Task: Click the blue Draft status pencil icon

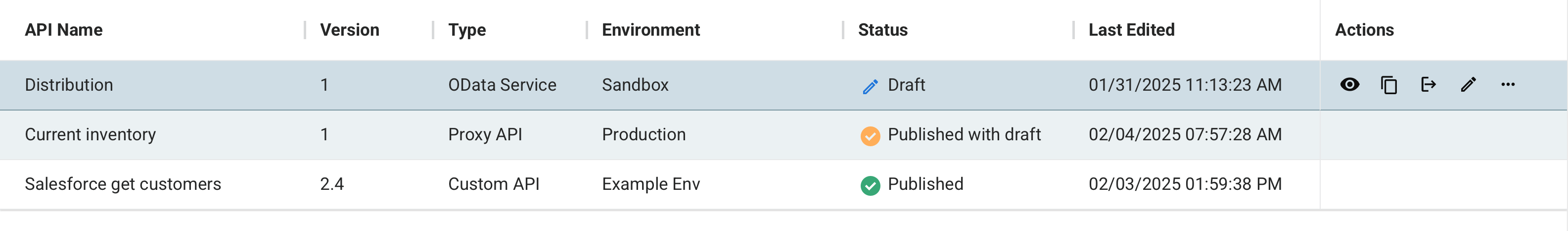Action: tap(871, 87)
